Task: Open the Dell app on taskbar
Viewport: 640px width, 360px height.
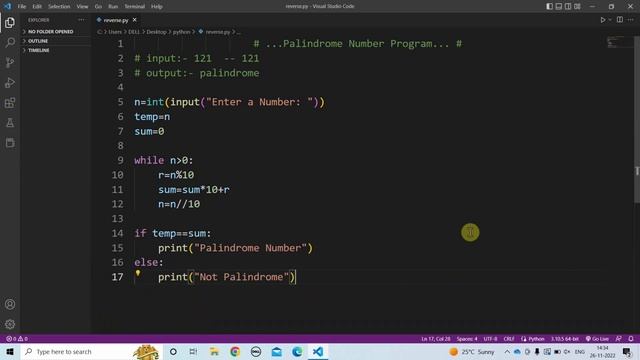Action: pos(256,351)
